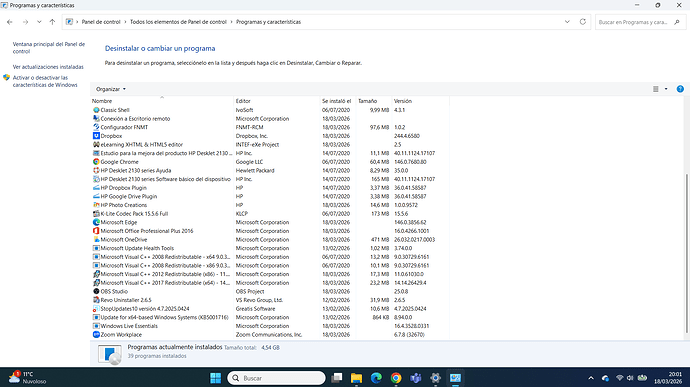Sort by the Tamaño column header
Screen dimensions: 690x387
(x=373, y=101)
